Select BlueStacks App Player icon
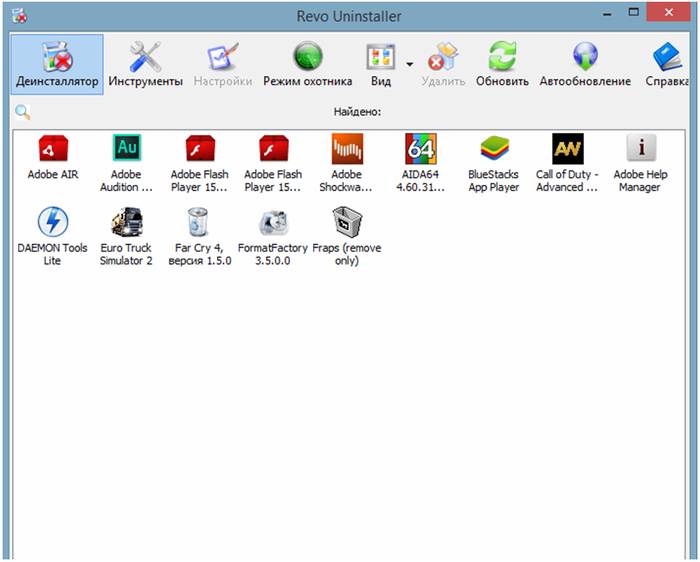The width and height of the screenshot is (700, 562). click(493, 150)
